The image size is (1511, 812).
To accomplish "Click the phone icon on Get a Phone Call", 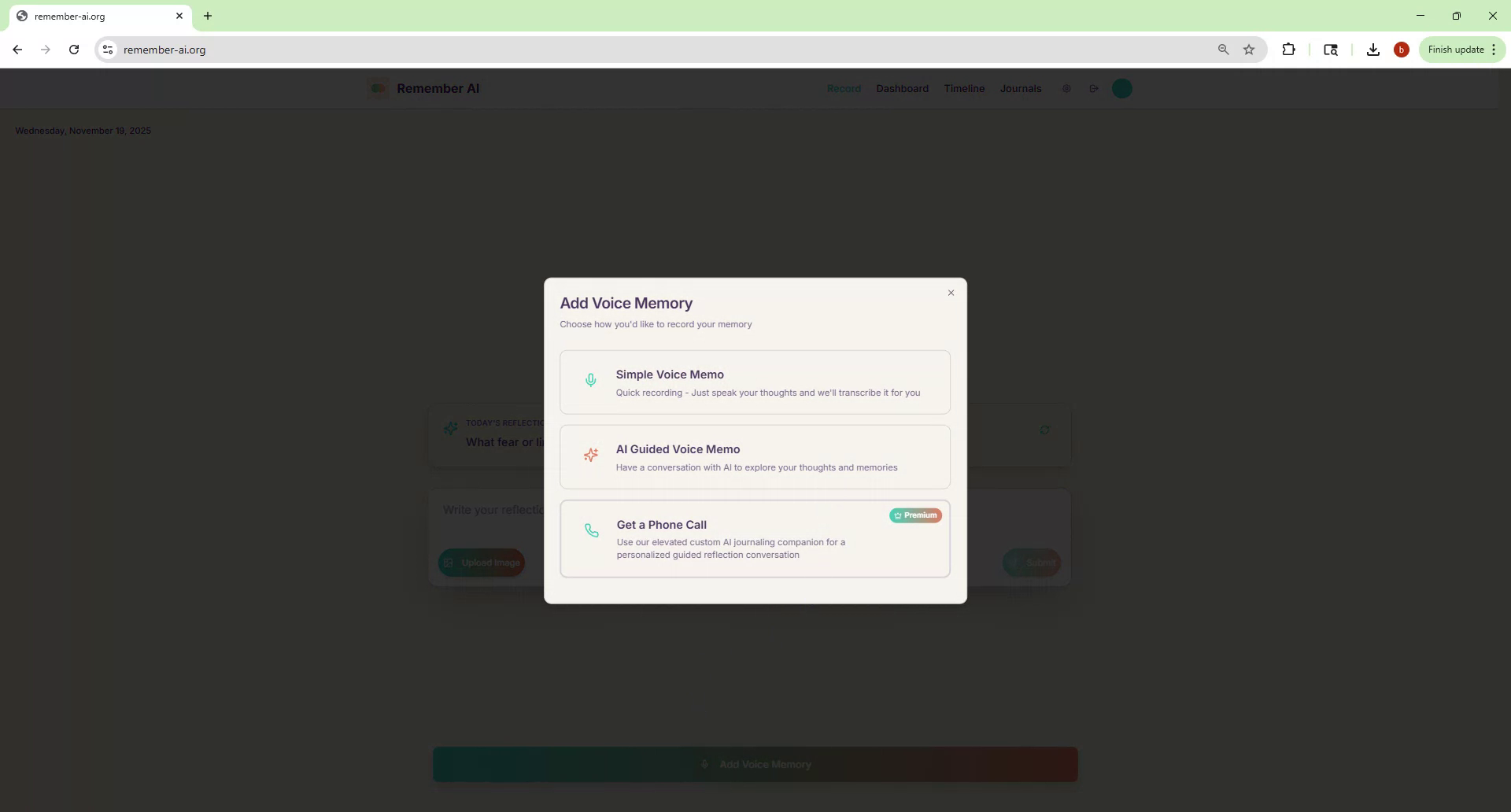I will click(591, 531).
